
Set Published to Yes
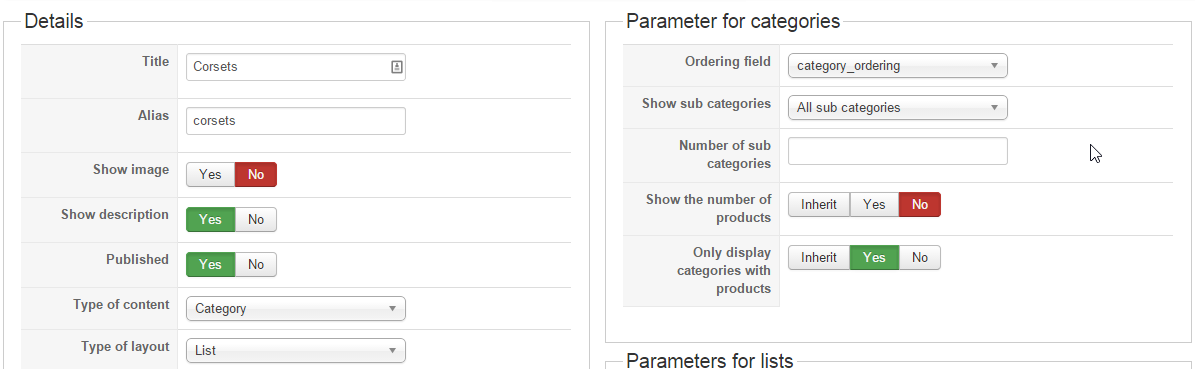(x=210, y=265)
